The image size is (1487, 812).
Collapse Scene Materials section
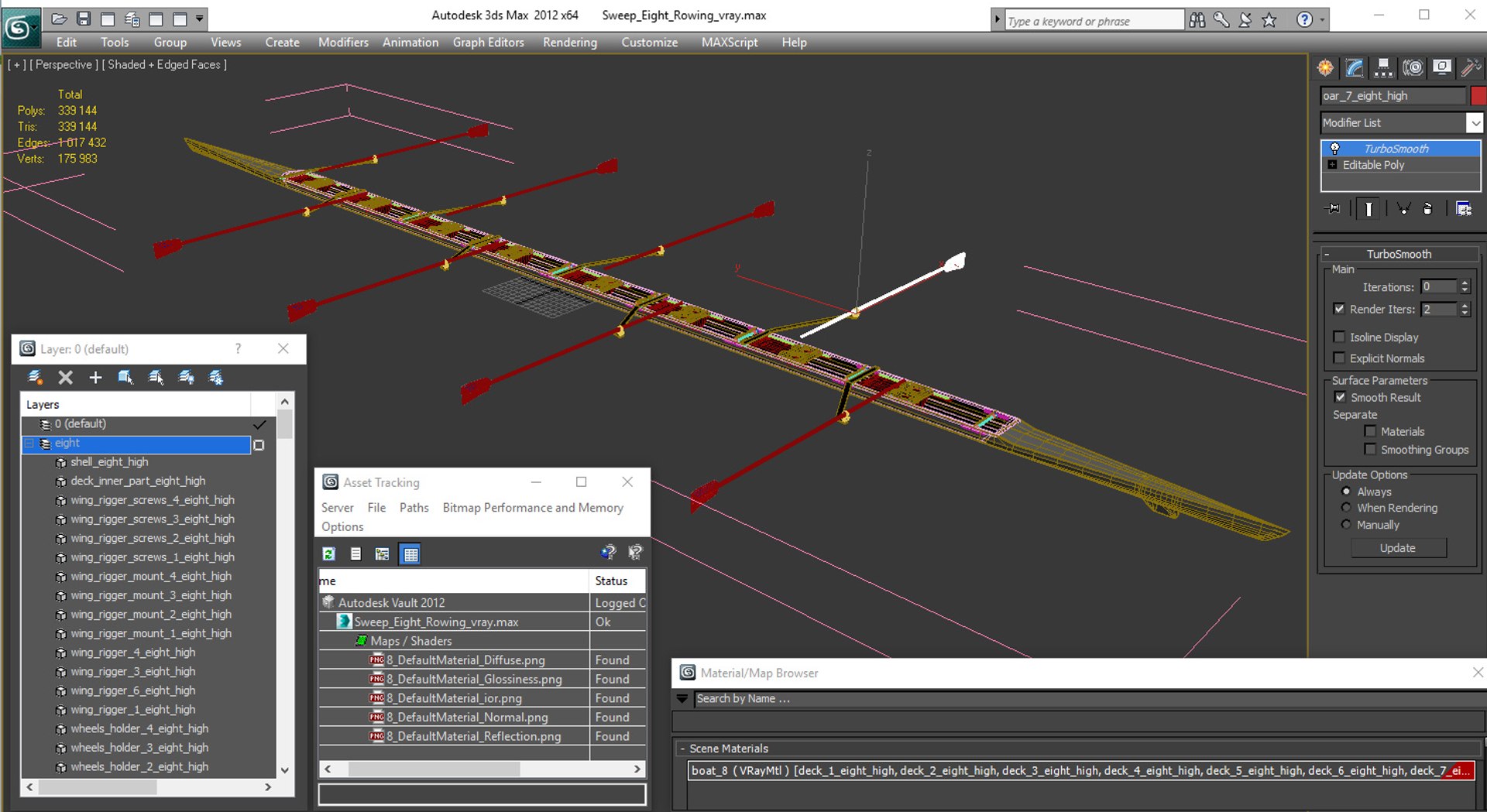click(682, 749)
